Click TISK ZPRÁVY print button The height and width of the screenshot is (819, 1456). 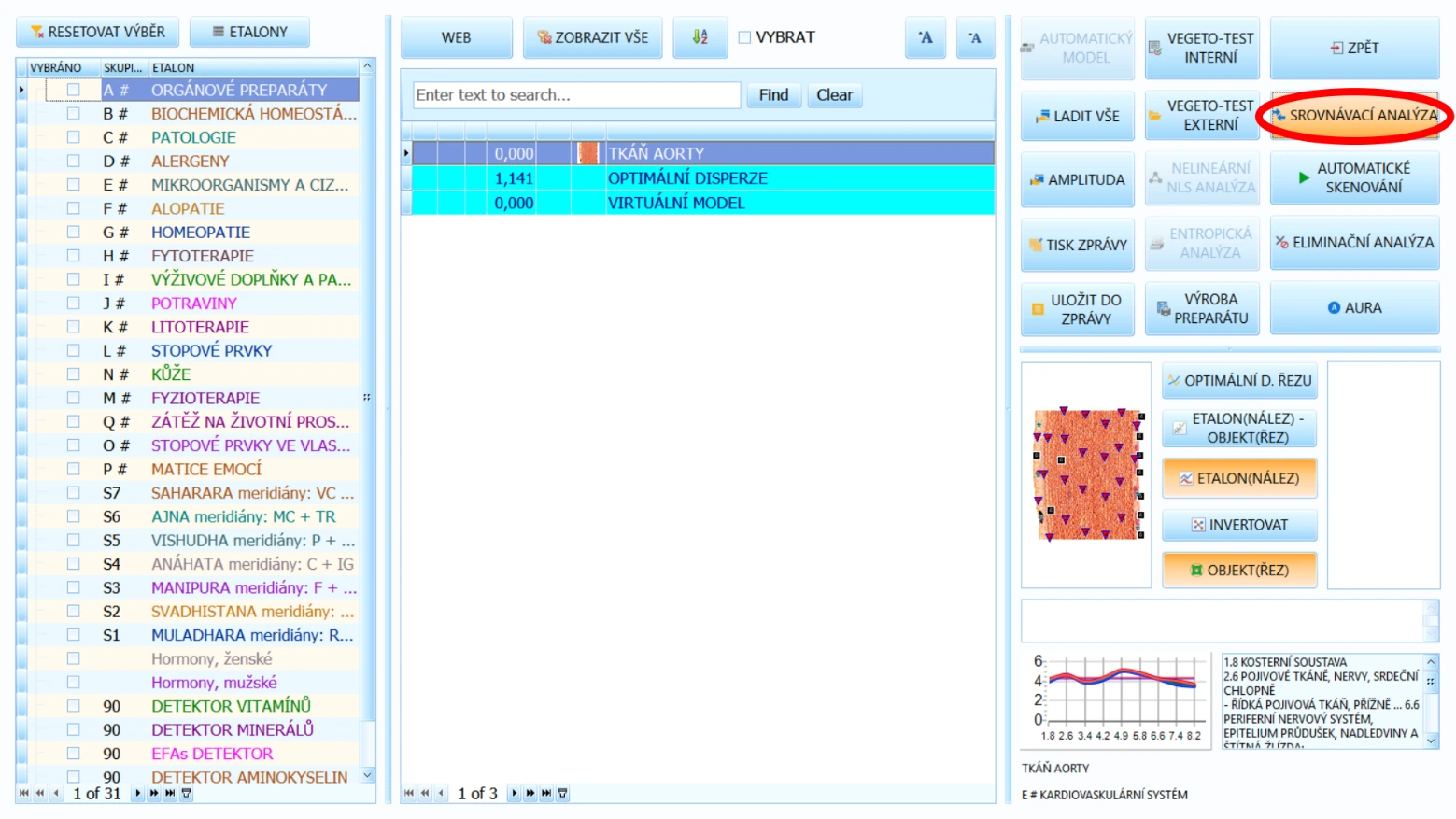tap(1078, 245)
